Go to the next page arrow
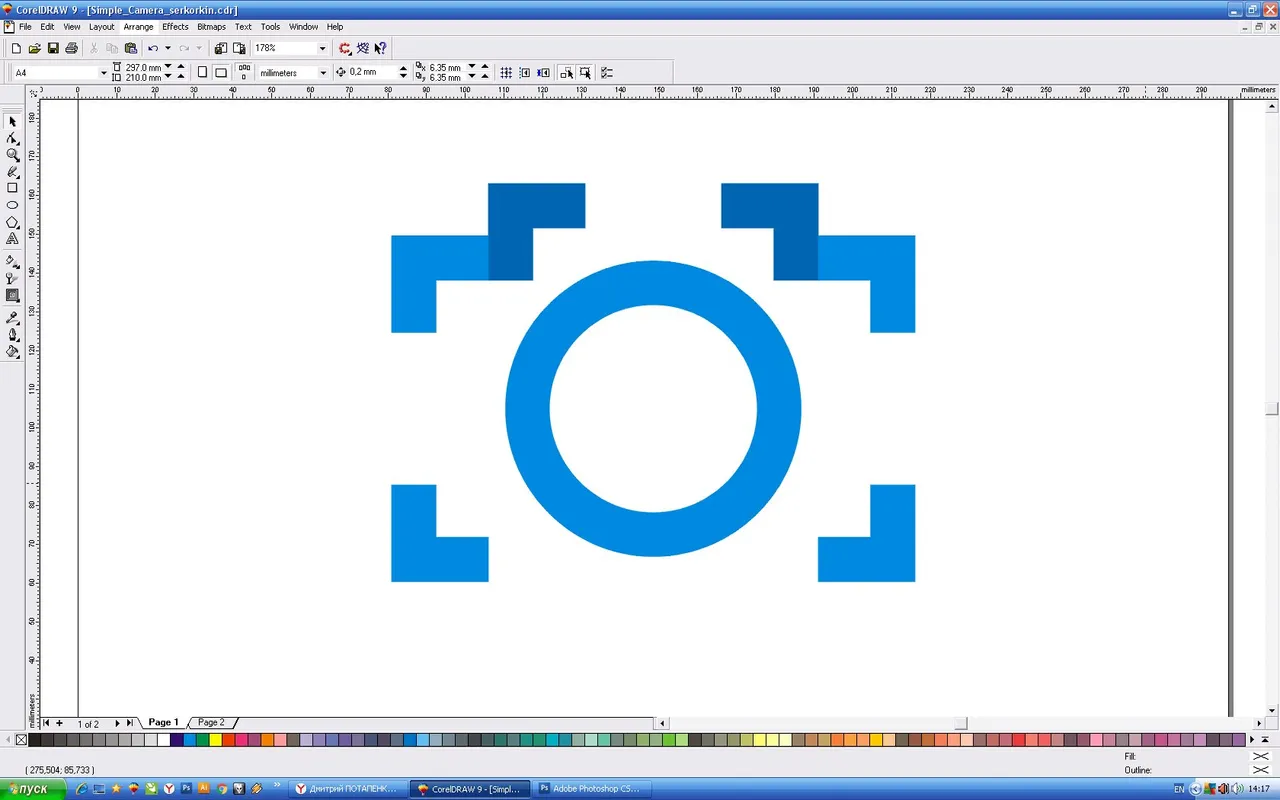The width and height of the screenshot is (1280, 800). (x=117, y=723)
